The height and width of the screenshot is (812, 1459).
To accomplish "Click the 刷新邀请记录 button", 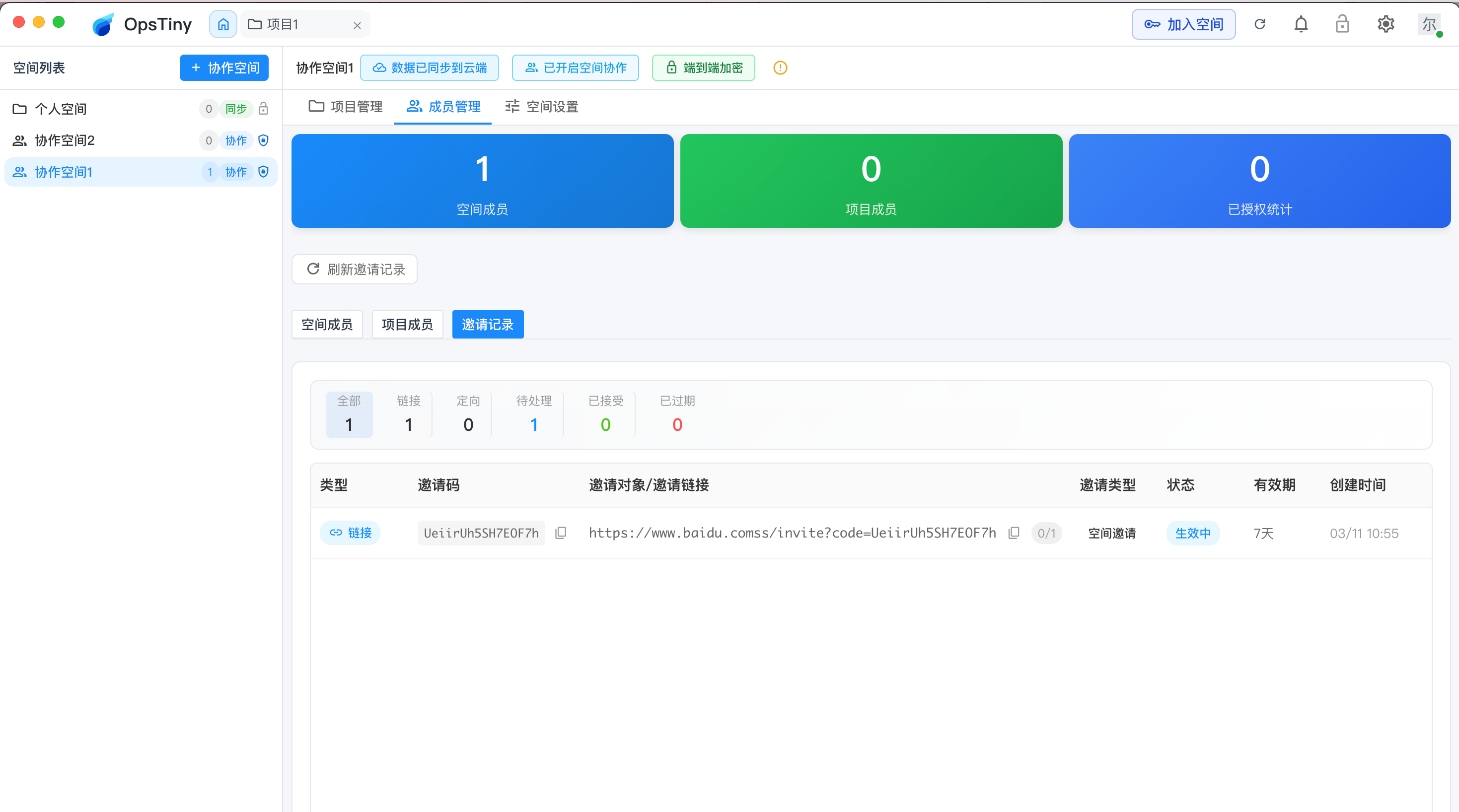I will pos(355,269).
